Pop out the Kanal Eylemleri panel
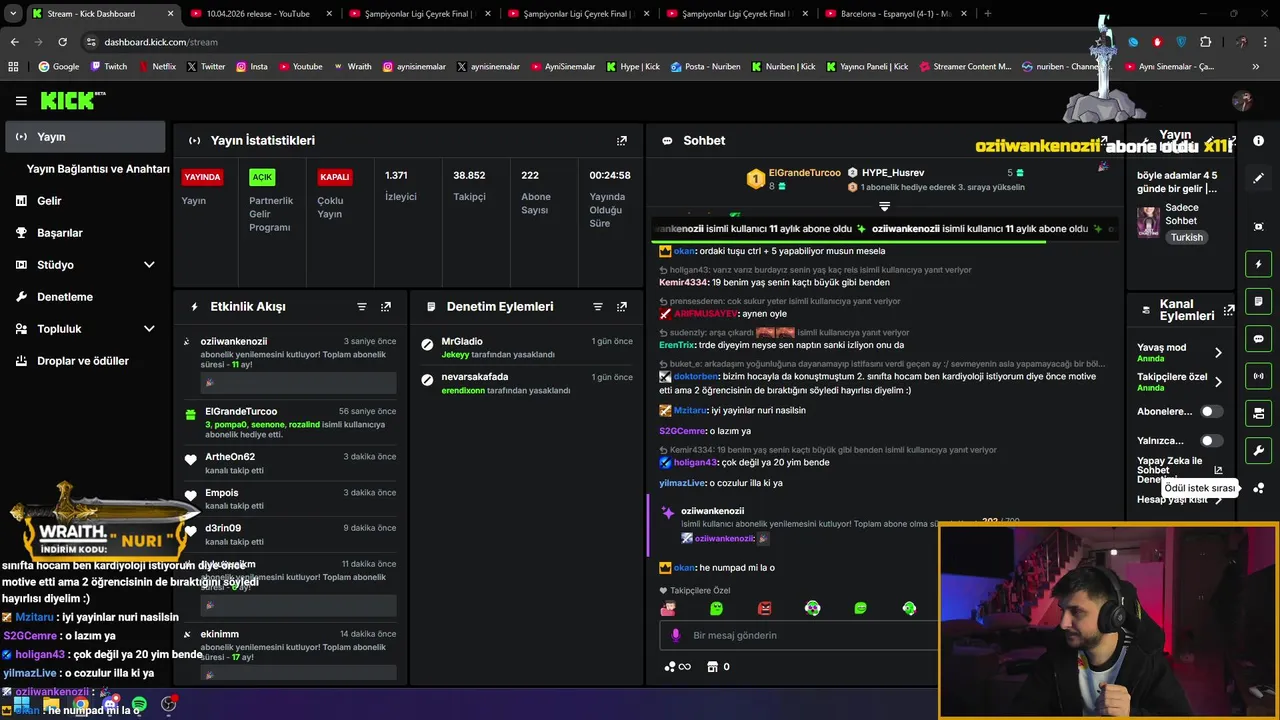The width and height of the screenshot is (1280, 720). (1229, 310)
